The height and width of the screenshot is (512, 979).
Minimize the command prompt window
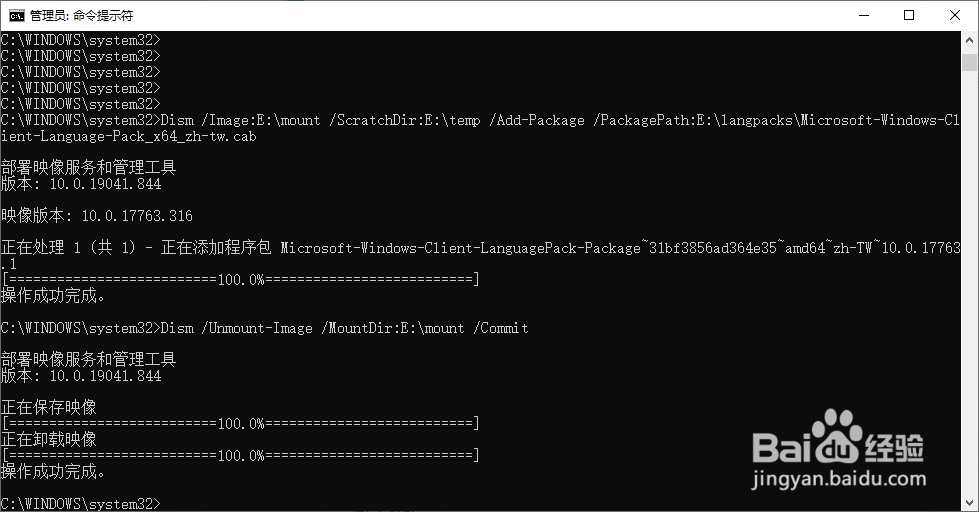[864, 15]
